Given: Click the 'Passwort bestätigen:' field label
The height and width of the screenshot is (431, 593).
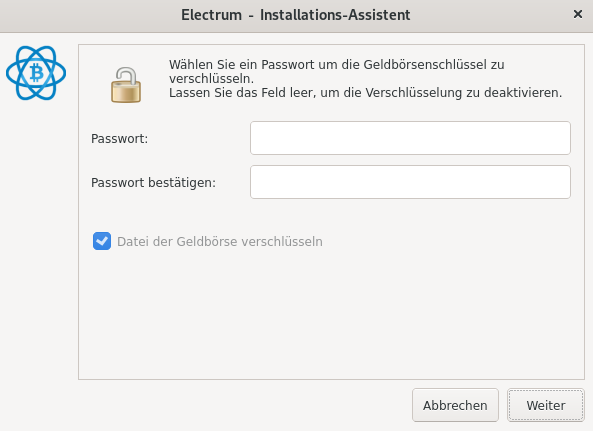Looking at the screenshot, I should pyautogui.click(x=153, y=183).
